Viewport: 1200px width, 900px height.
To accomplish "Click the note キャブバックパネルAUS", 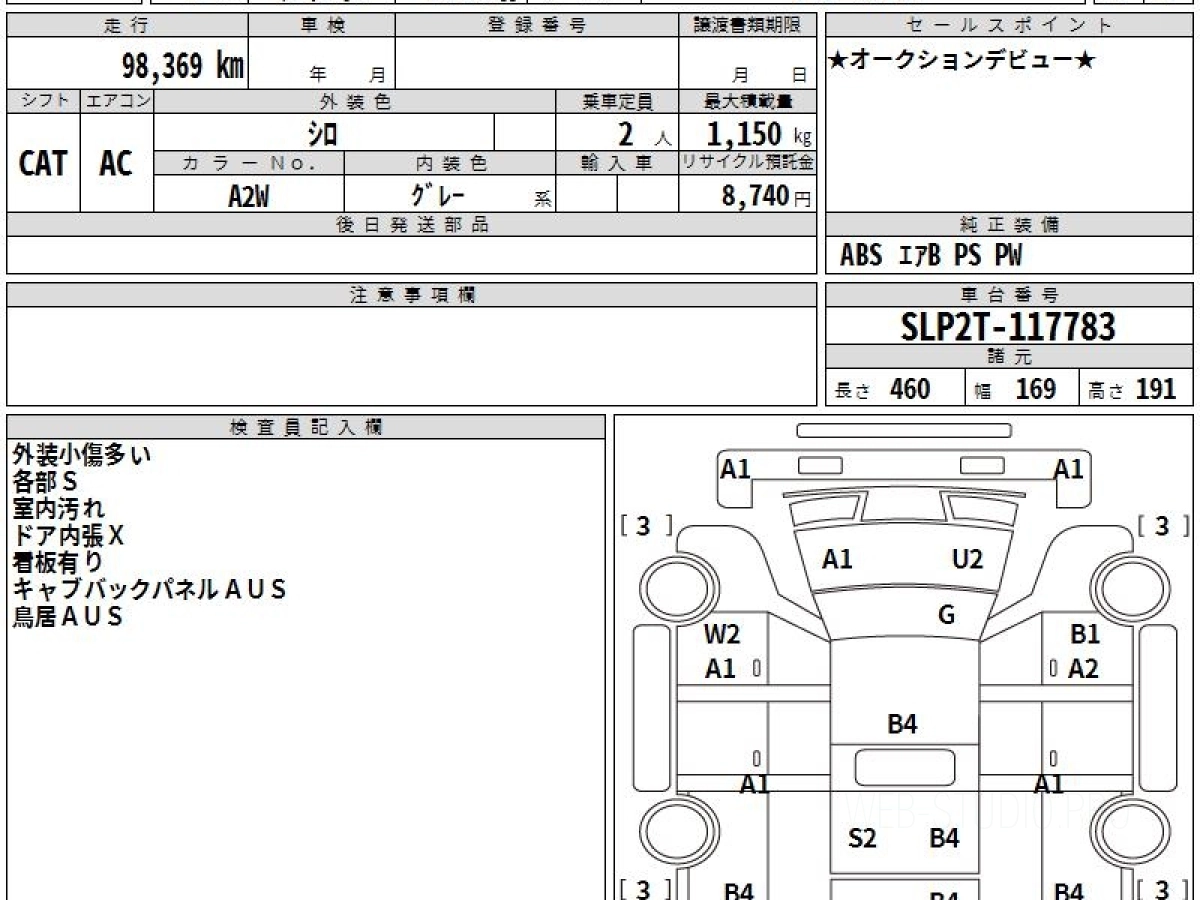I will tap(149, 589).
